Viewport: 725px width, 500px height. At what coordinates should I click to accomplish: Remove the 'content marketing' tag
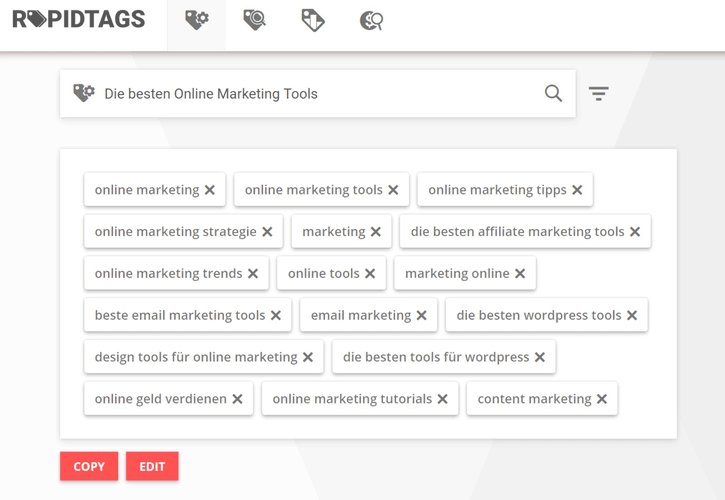click(602, 399)
